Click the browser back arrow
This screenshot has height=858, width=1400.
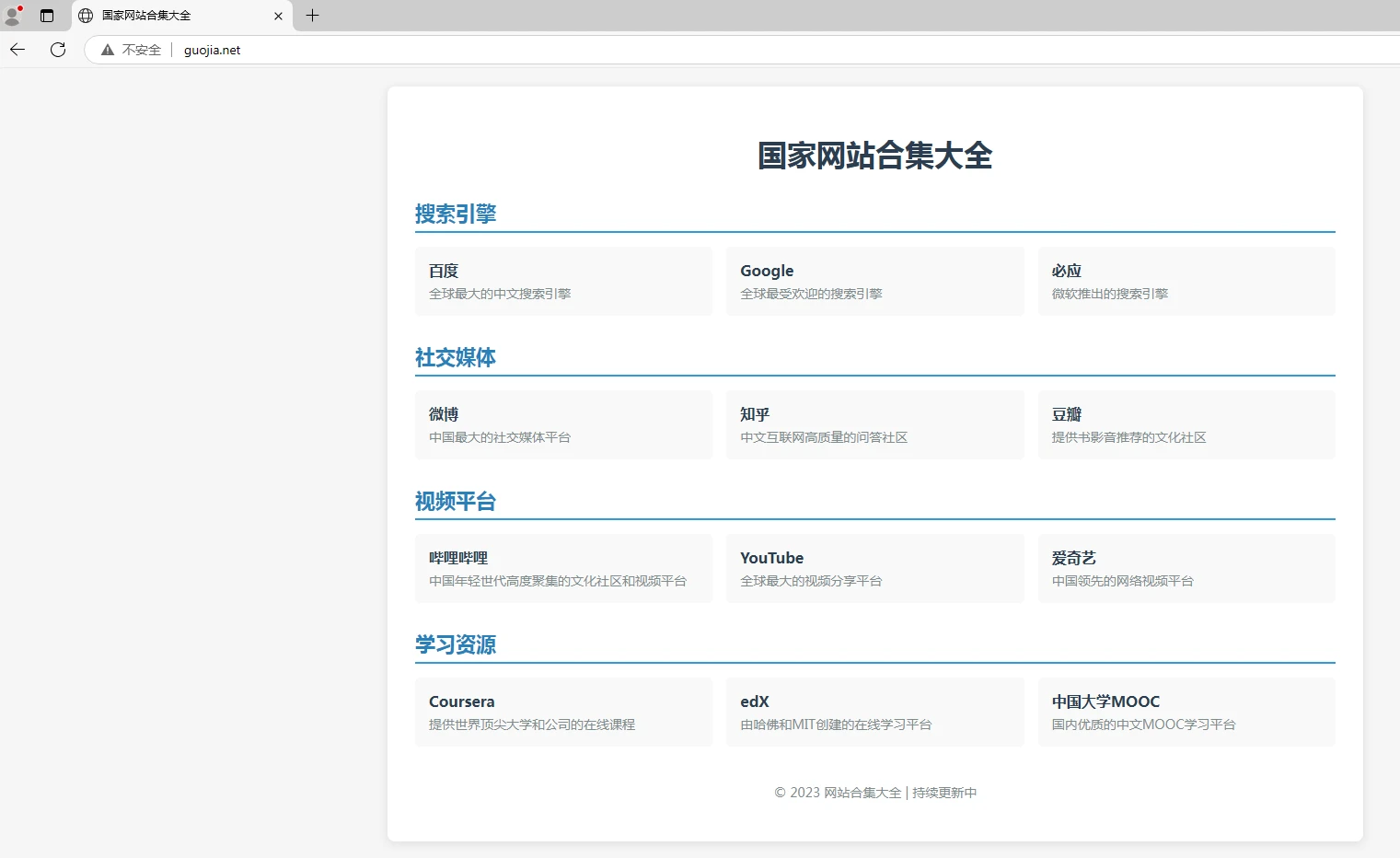pos(17,50)
